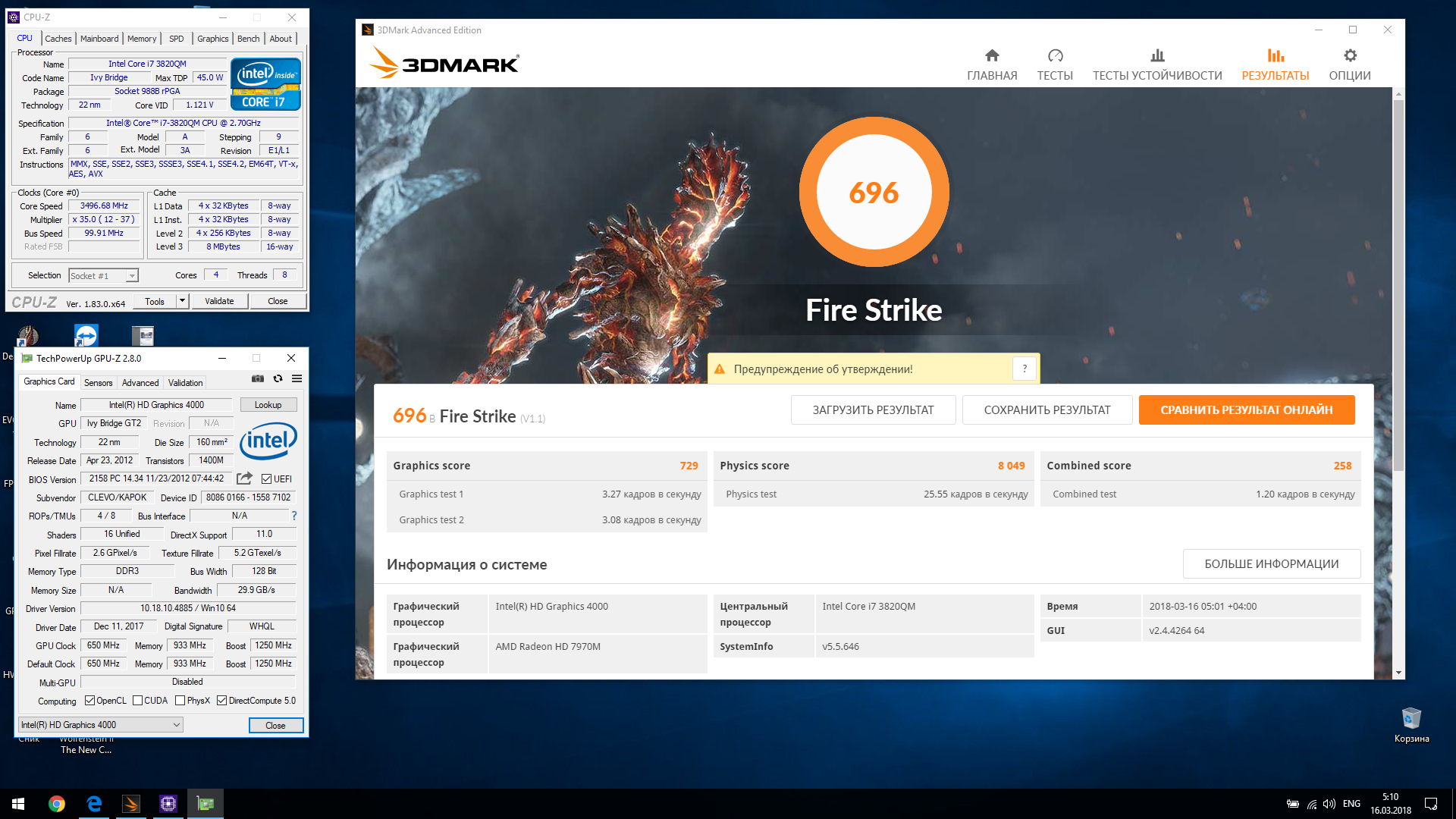Open ТЕСТЫ УСТОЙЧИВОСТИ stress tests icon

[1157, 55]
